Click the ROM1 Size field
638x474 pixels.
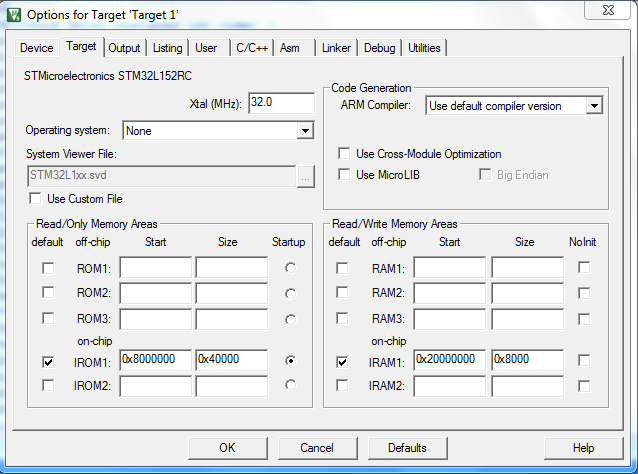(232, 267)
